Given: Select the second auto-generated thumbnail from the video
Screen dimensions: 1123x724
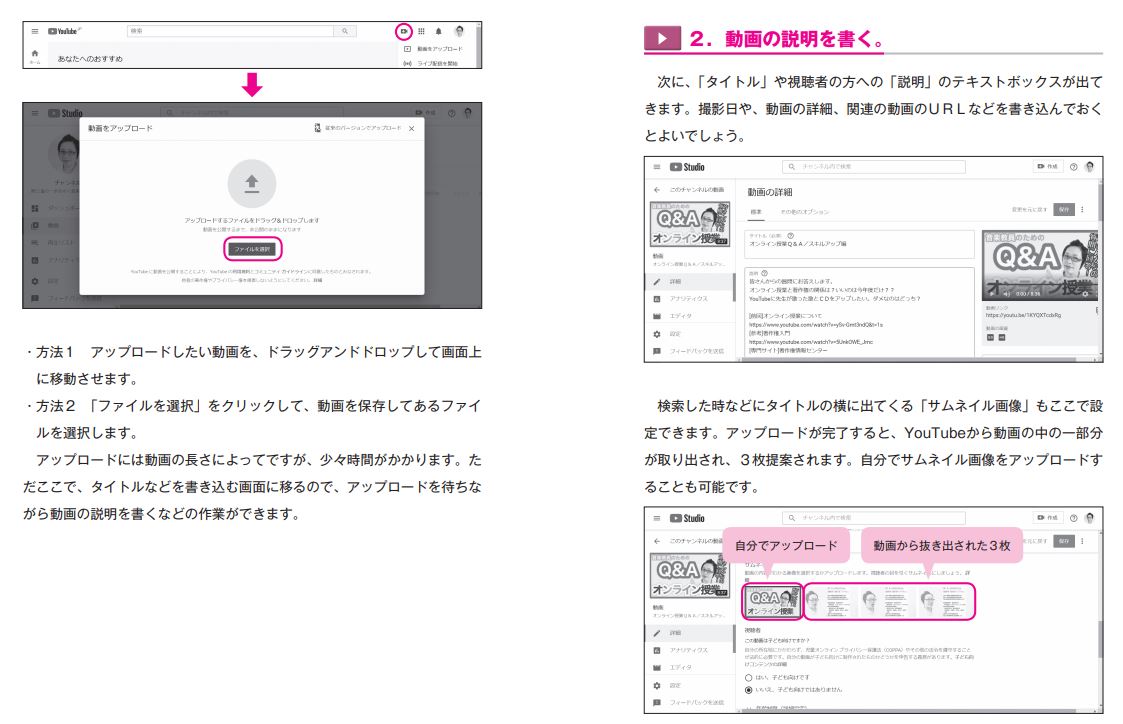Looking at the screenshot, I should tap(889, 602).
